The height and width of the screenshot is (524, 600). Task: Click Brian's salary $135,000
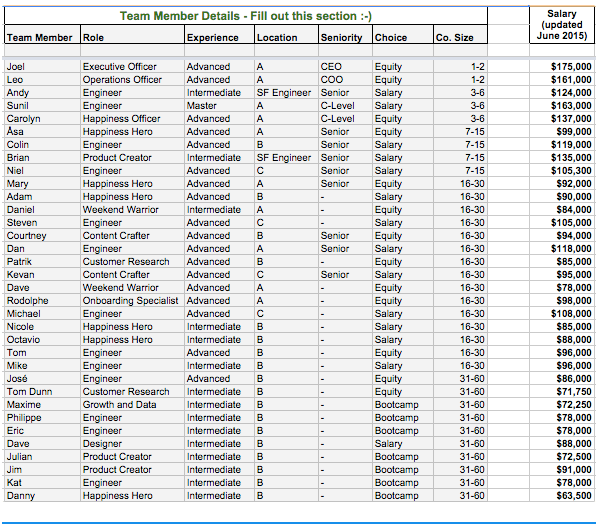coord(562,158)
